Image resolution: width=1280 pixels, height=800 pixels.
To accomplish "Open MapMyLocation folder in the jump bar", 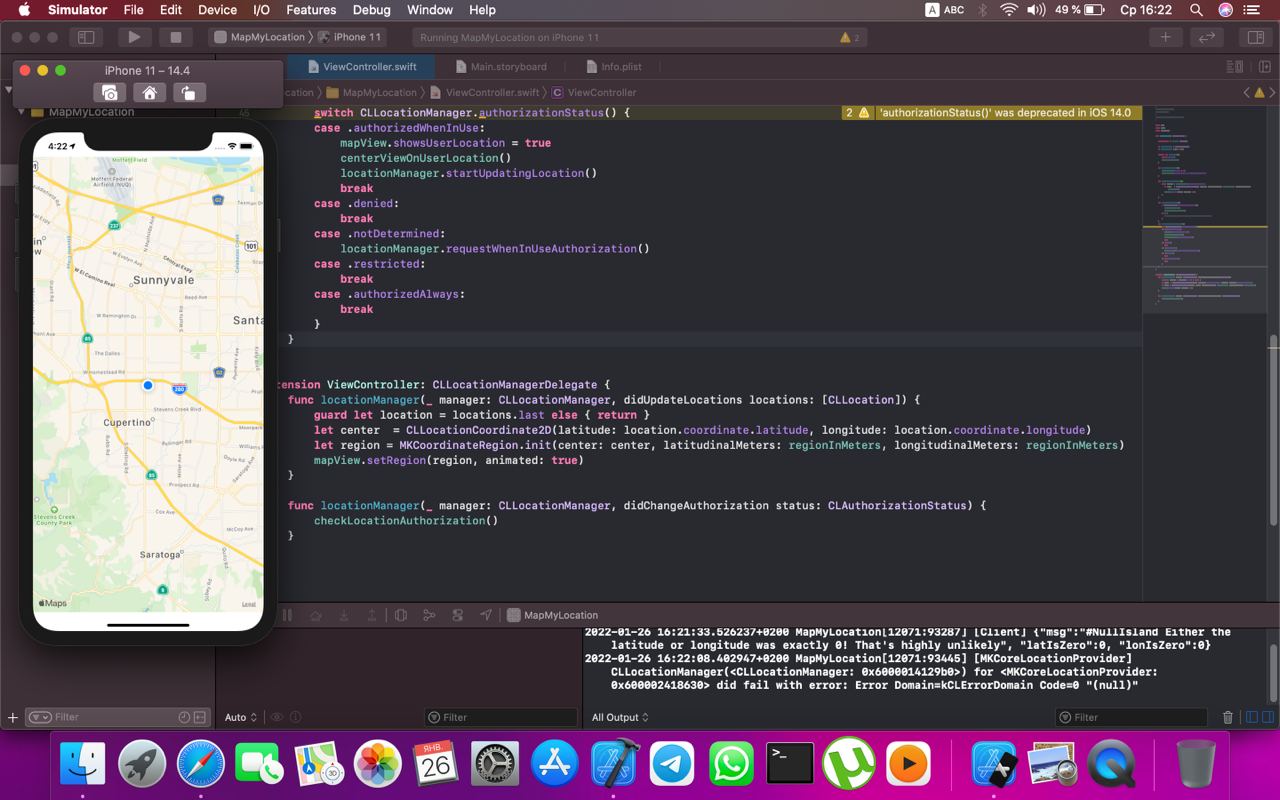I will click(x=372, y=92).
